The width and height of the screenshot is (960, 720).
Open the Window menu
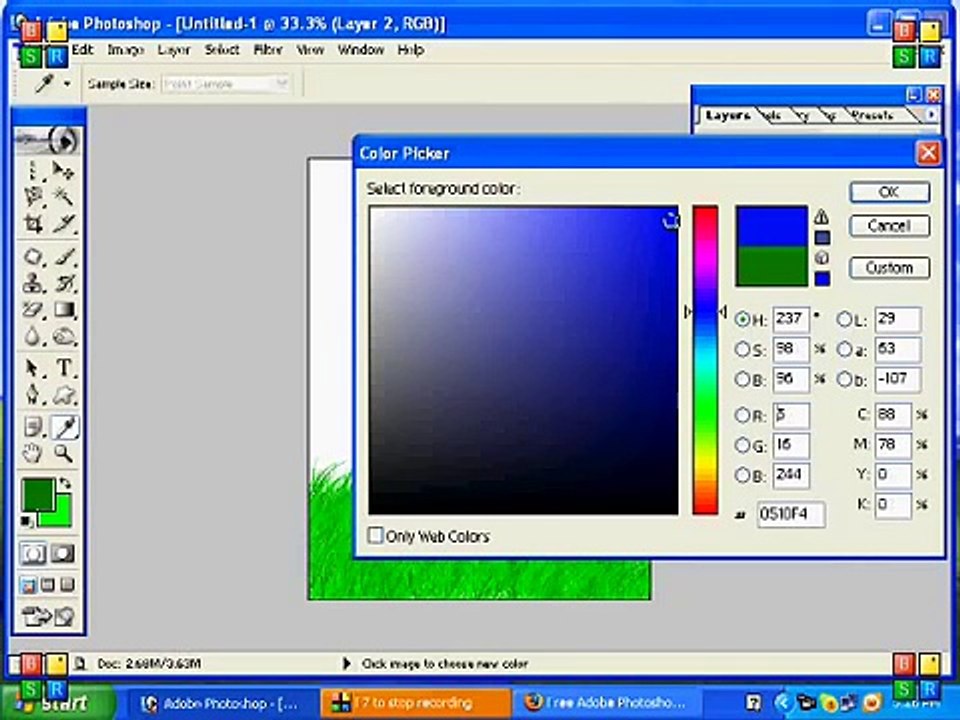(x=361, y=50)
